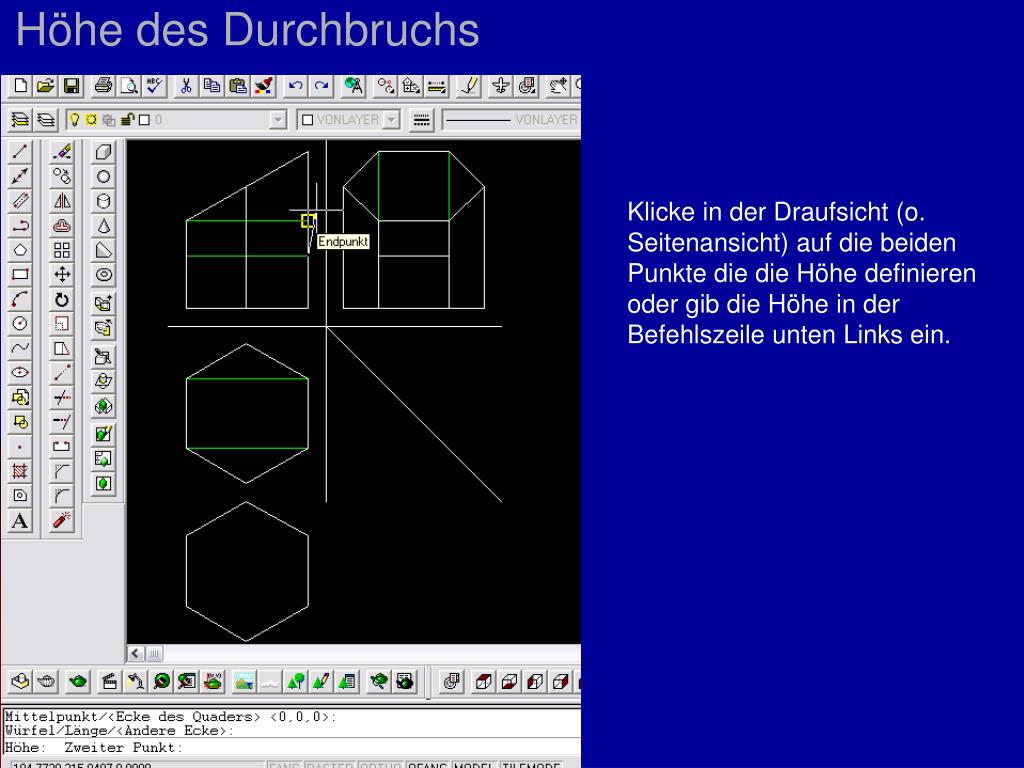This screenshot has height=768, width=1024.
Task: Click the text 'Würfel/Länge/<Andere Ecke>:'
Action: click(x=119, y=731)
